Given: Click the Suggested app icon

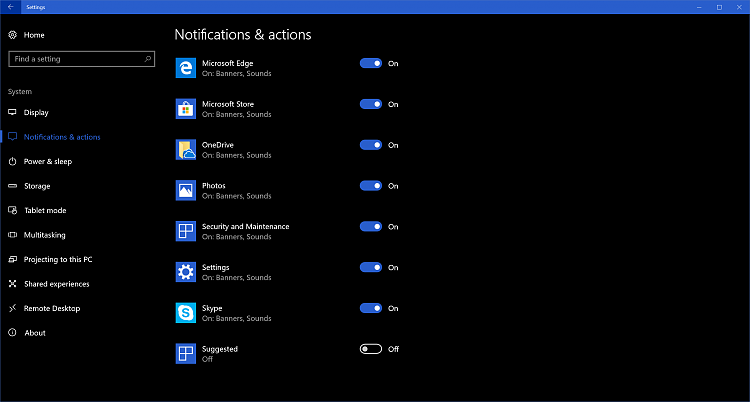Looking at the screenshot, I should (186, 354).
